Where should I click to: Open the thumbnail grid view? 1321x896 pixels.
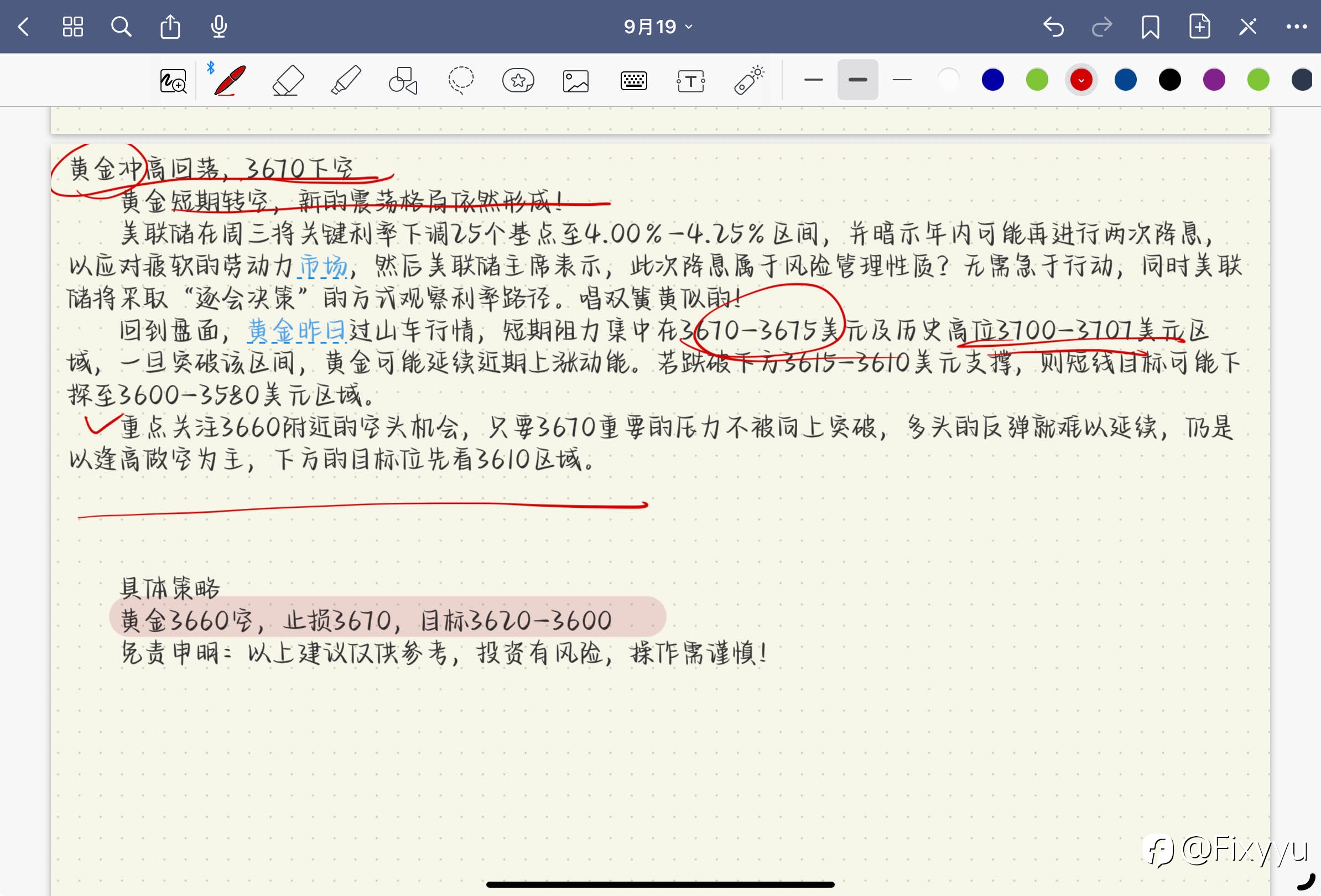[73, 27]
